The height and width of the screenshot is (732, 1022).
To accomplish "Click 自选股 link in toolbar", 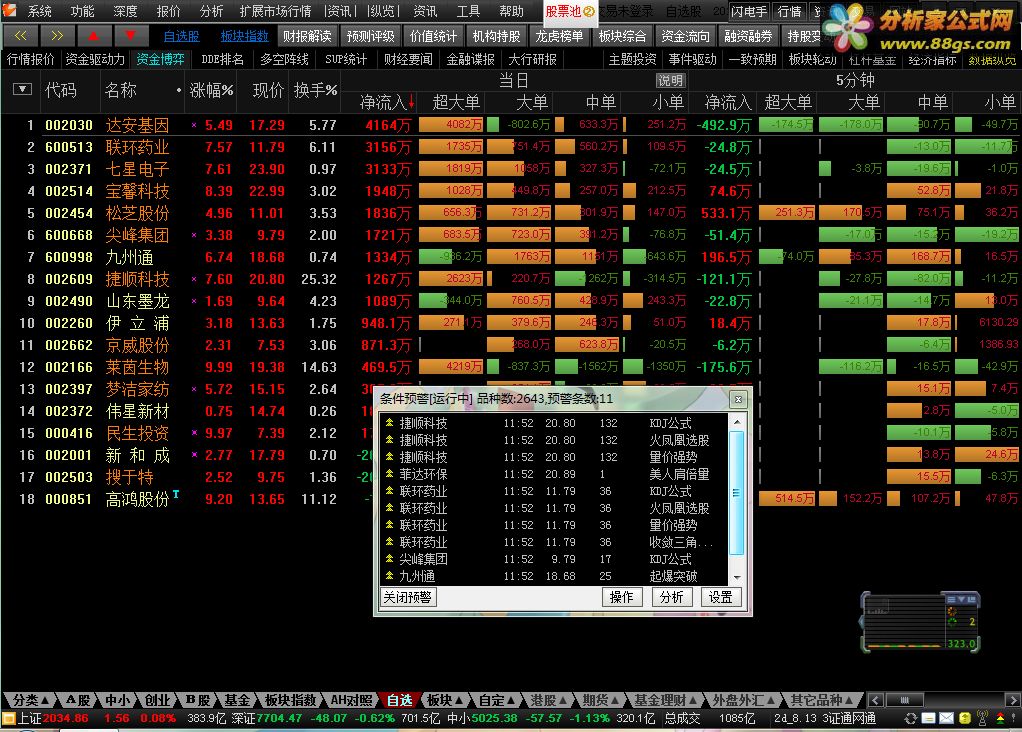I will coord(181,37).
